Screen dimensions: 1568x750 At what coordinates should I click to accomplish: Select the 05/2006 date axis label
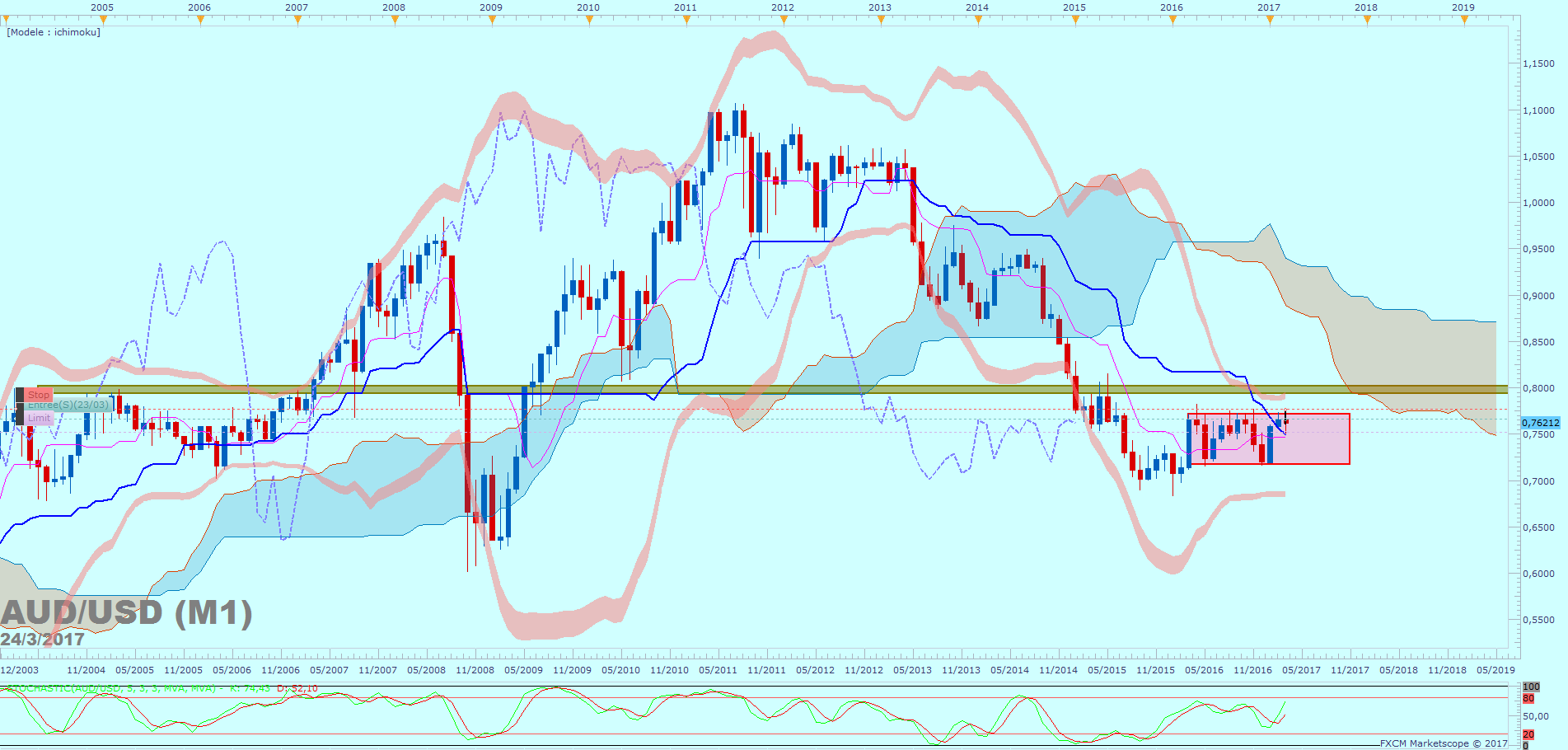(232, 670)
